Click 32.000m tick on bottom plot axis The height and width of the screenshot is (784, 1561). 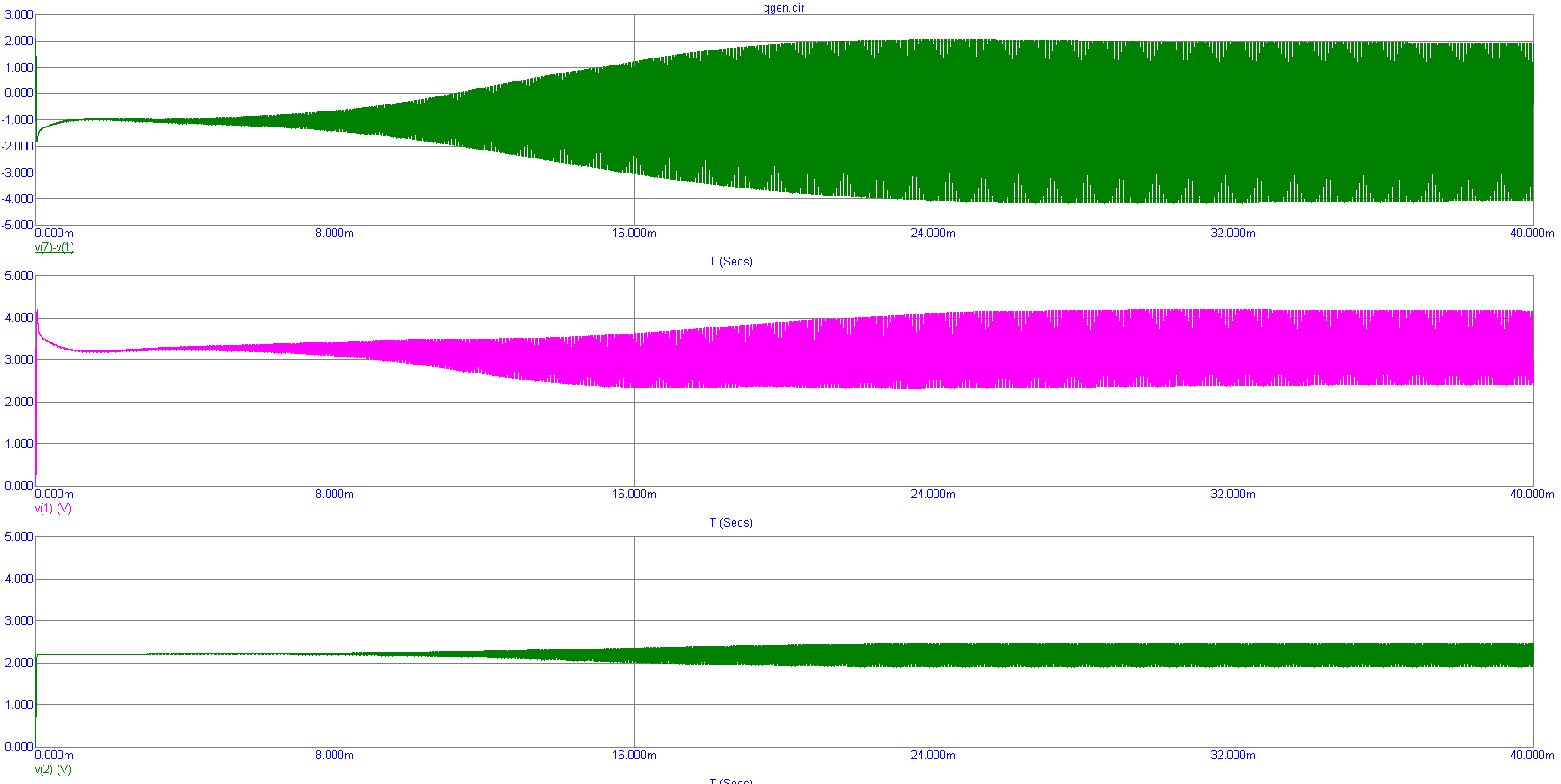pyautogui.click(x=1233, y=756)
